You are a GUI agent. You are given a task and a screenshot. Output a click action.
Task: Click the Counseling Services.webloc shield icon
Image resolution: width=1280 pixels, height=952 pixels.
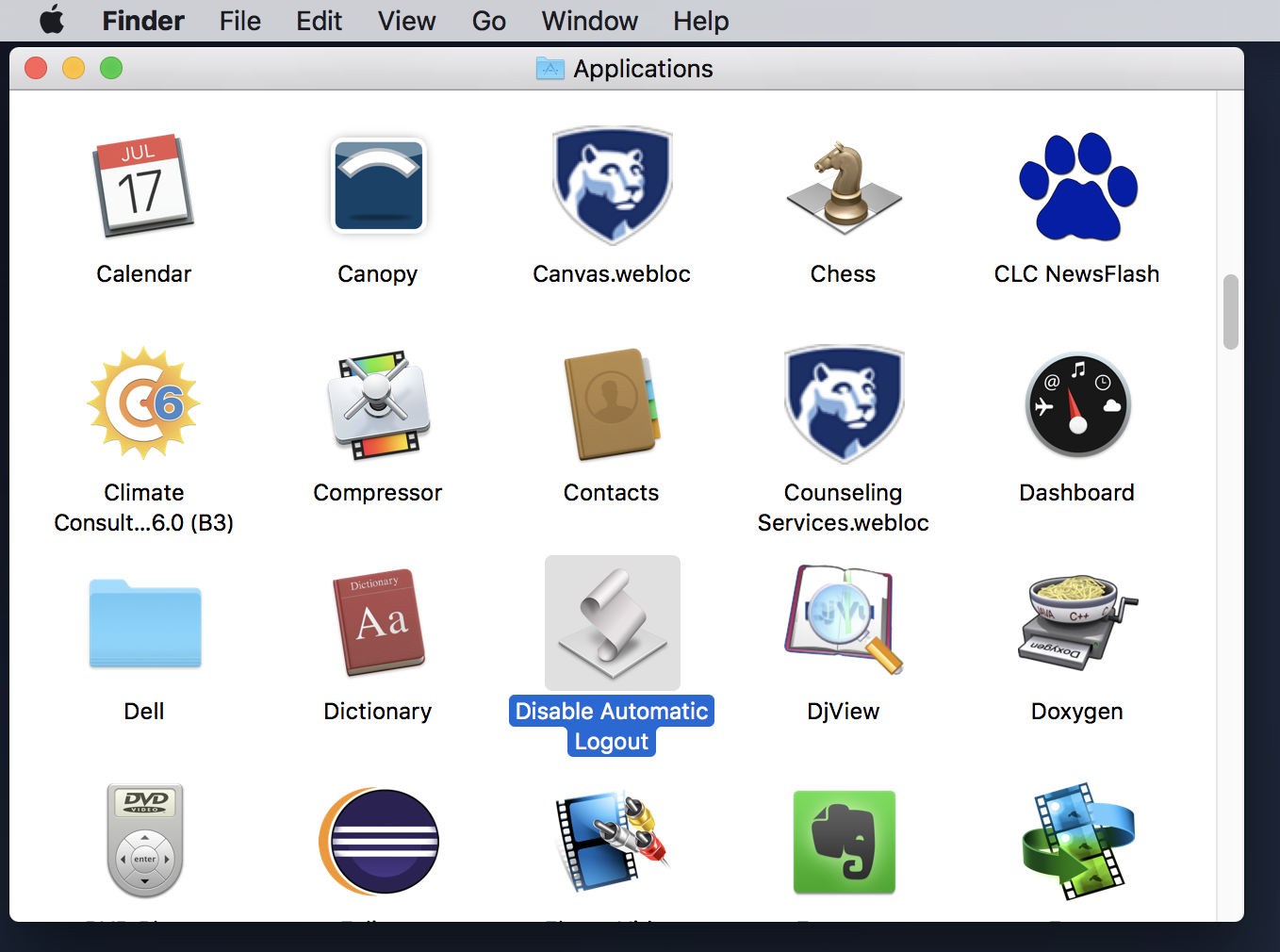(x=844, y=404)
